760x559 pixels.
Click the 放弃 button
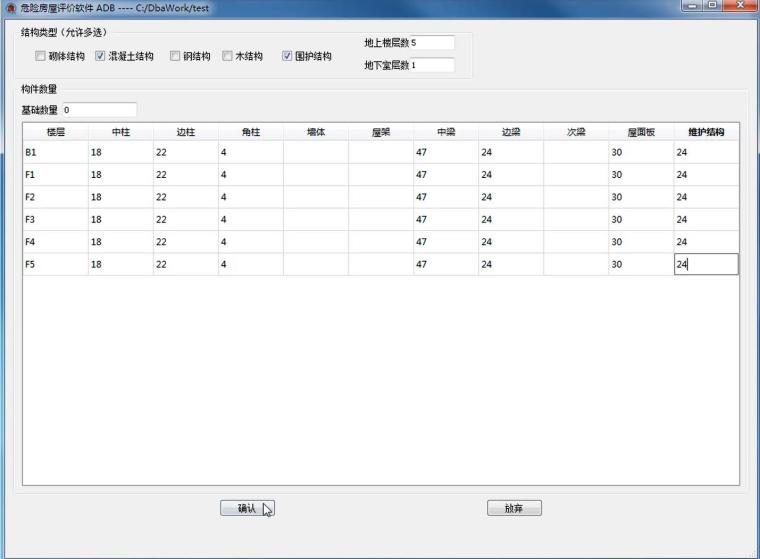coord(514,508)
